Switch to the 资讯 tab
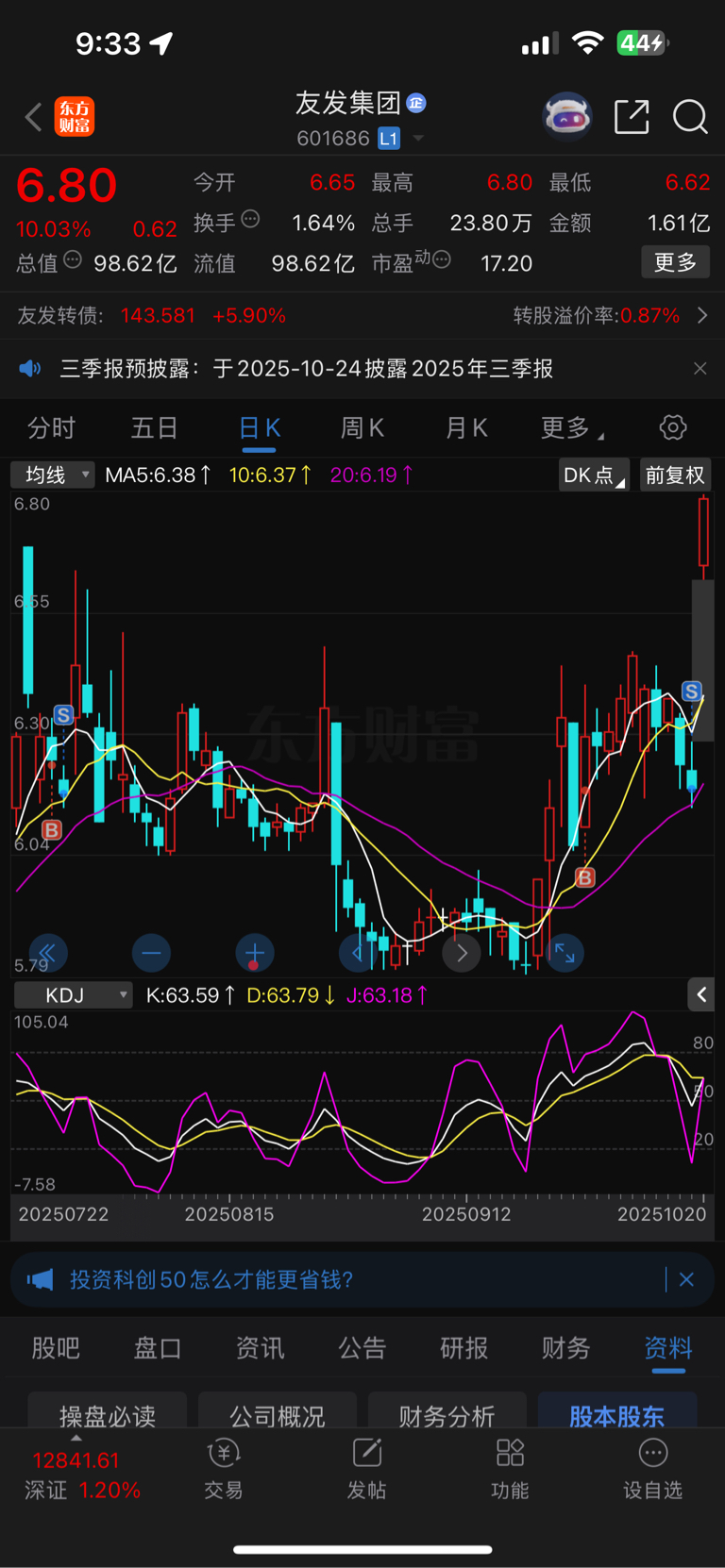The height and width of the screenshot is (1568, 725). [x=260, y=1348]
